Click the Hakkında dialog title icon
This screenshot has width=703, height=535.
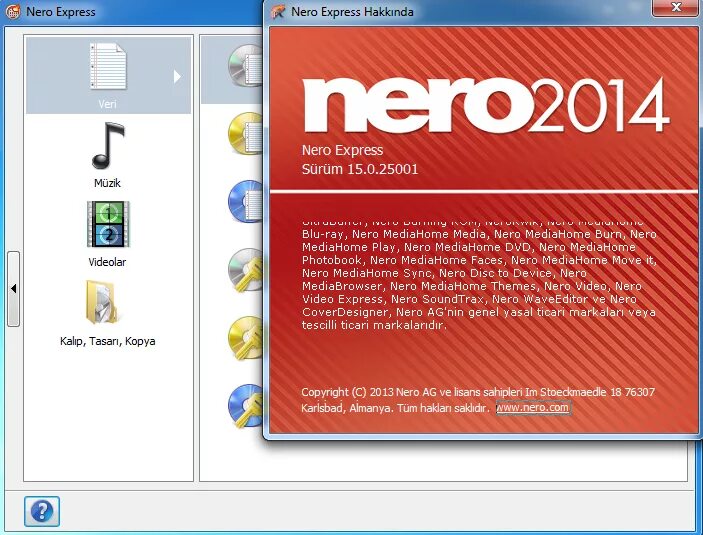(278, 12)
